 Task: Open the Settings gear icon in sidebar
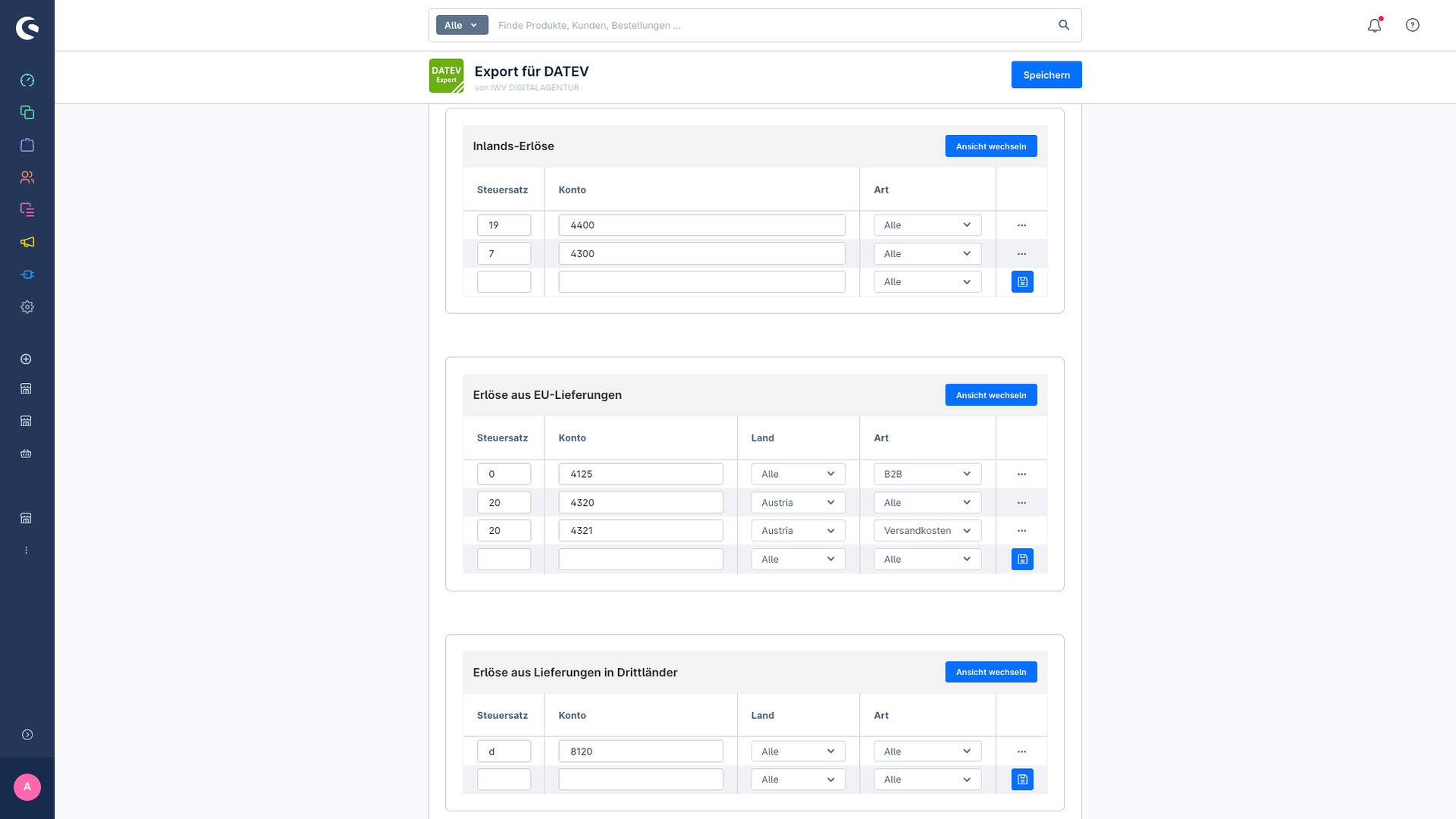click(27, 307)
